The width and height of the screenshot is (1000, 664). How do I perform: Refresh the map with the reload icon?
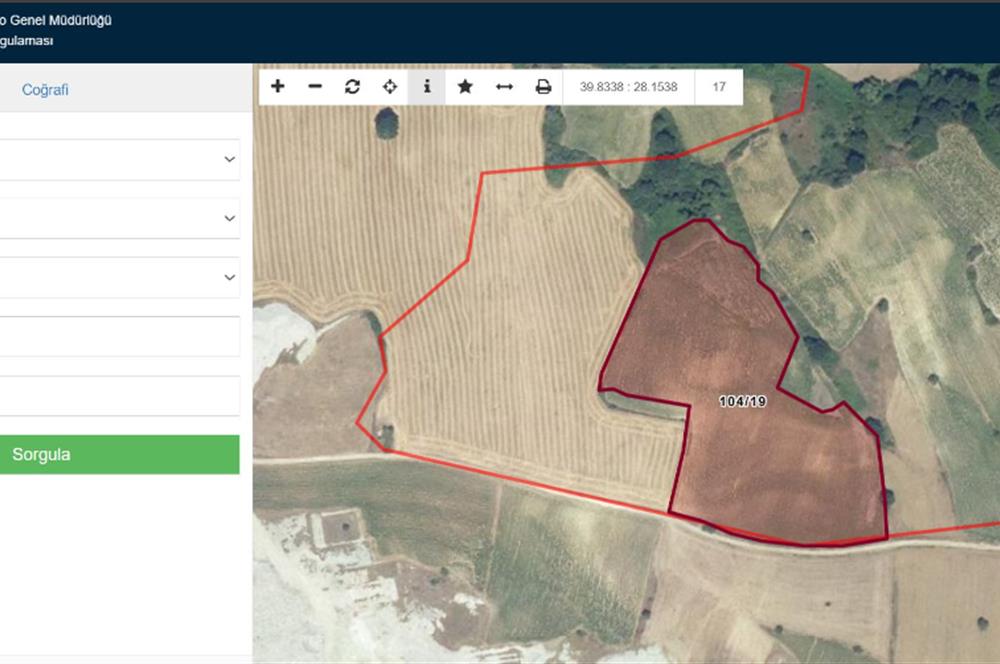[352, 87]
